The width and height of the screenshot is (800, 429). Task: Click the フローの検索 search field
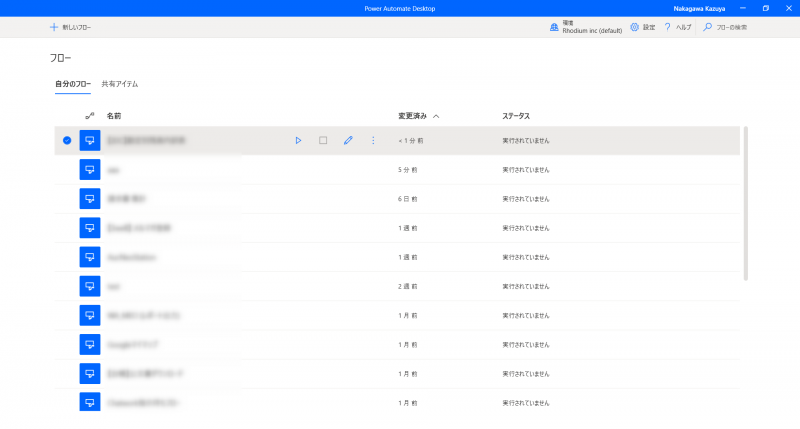(730, 27)
